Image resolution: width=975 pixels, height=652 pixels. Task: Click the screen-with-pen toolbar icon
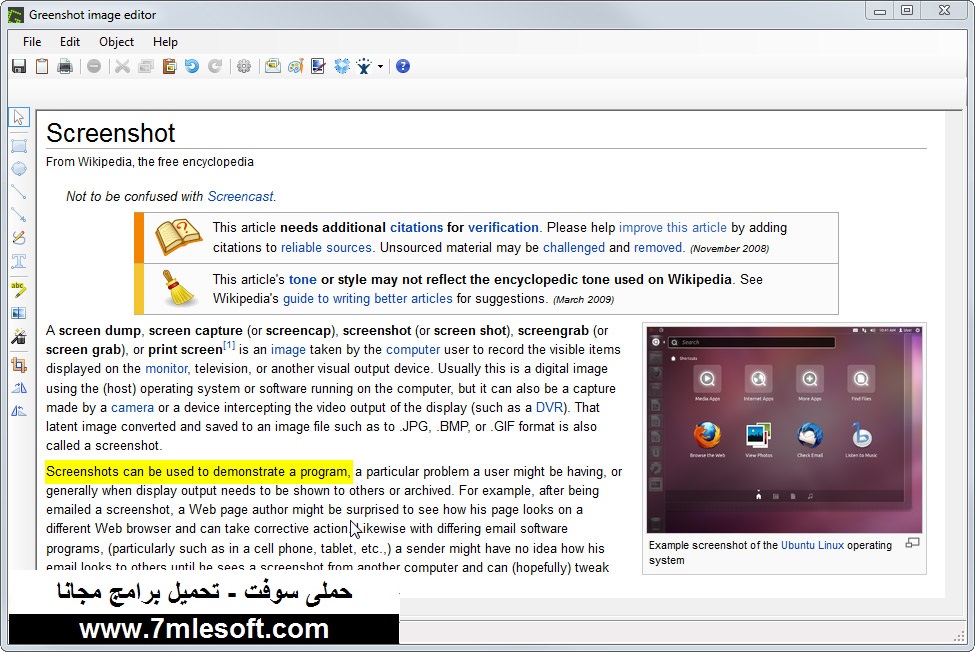click(318, 66)
